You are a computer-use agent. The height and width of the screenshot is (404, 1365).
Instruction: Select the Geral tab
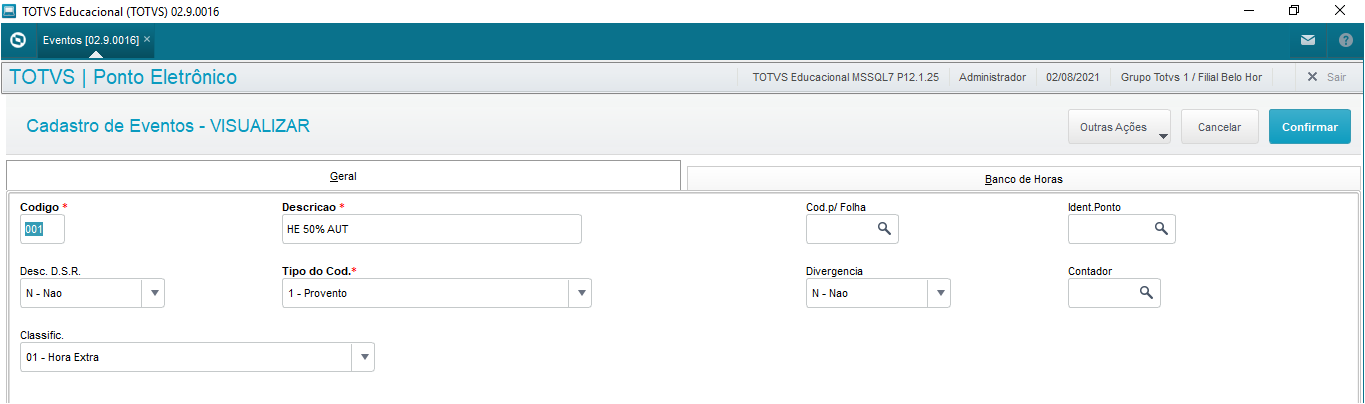click(343, 176)
